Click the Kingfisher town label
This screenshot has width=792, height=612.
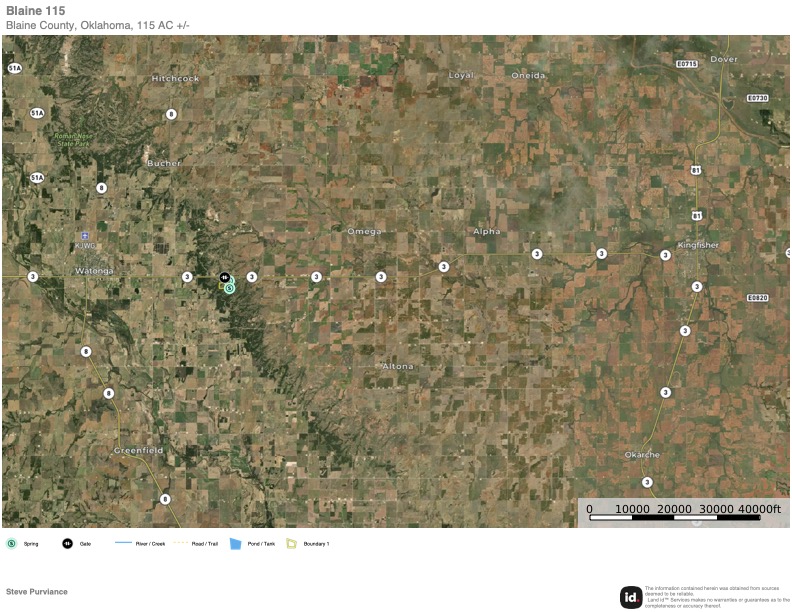[697, 245]
